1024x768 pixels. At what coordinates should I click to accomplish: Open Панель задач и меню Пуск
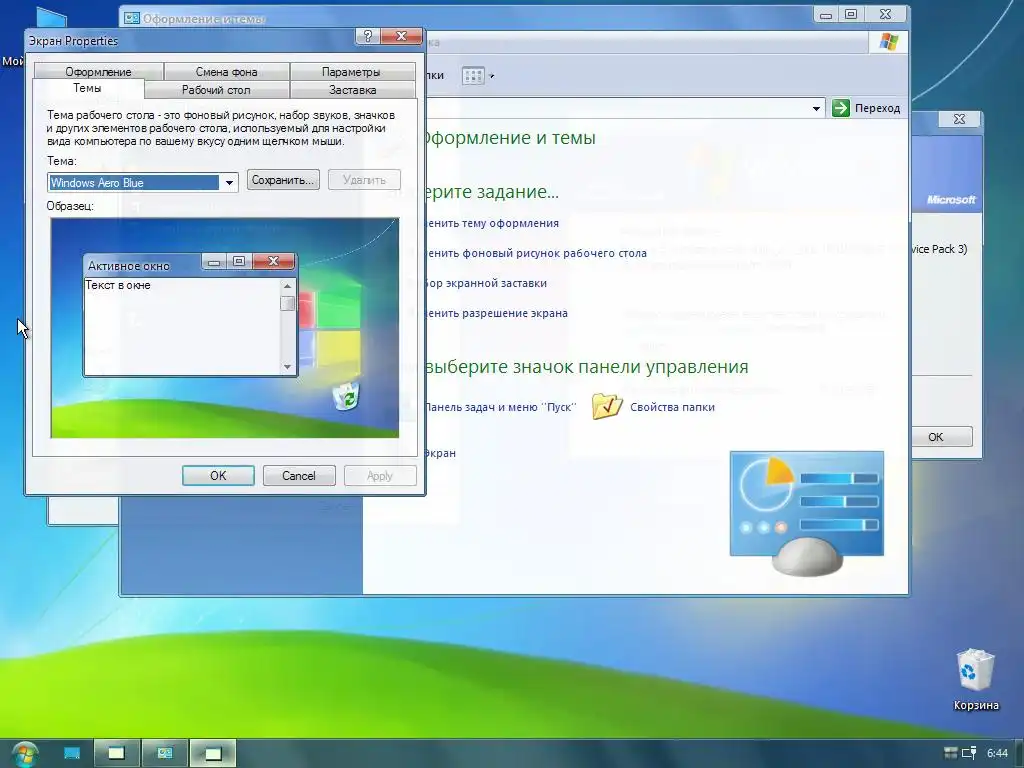(x=501, y=408)
